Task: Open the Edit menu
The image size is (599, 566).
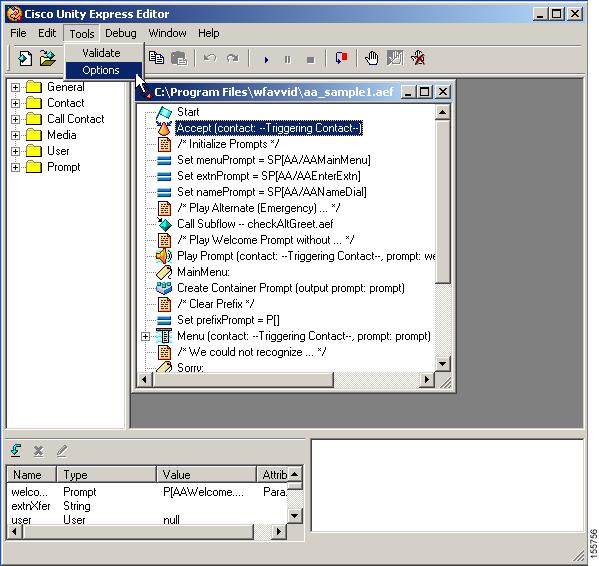Action: (x=47, y=33)
